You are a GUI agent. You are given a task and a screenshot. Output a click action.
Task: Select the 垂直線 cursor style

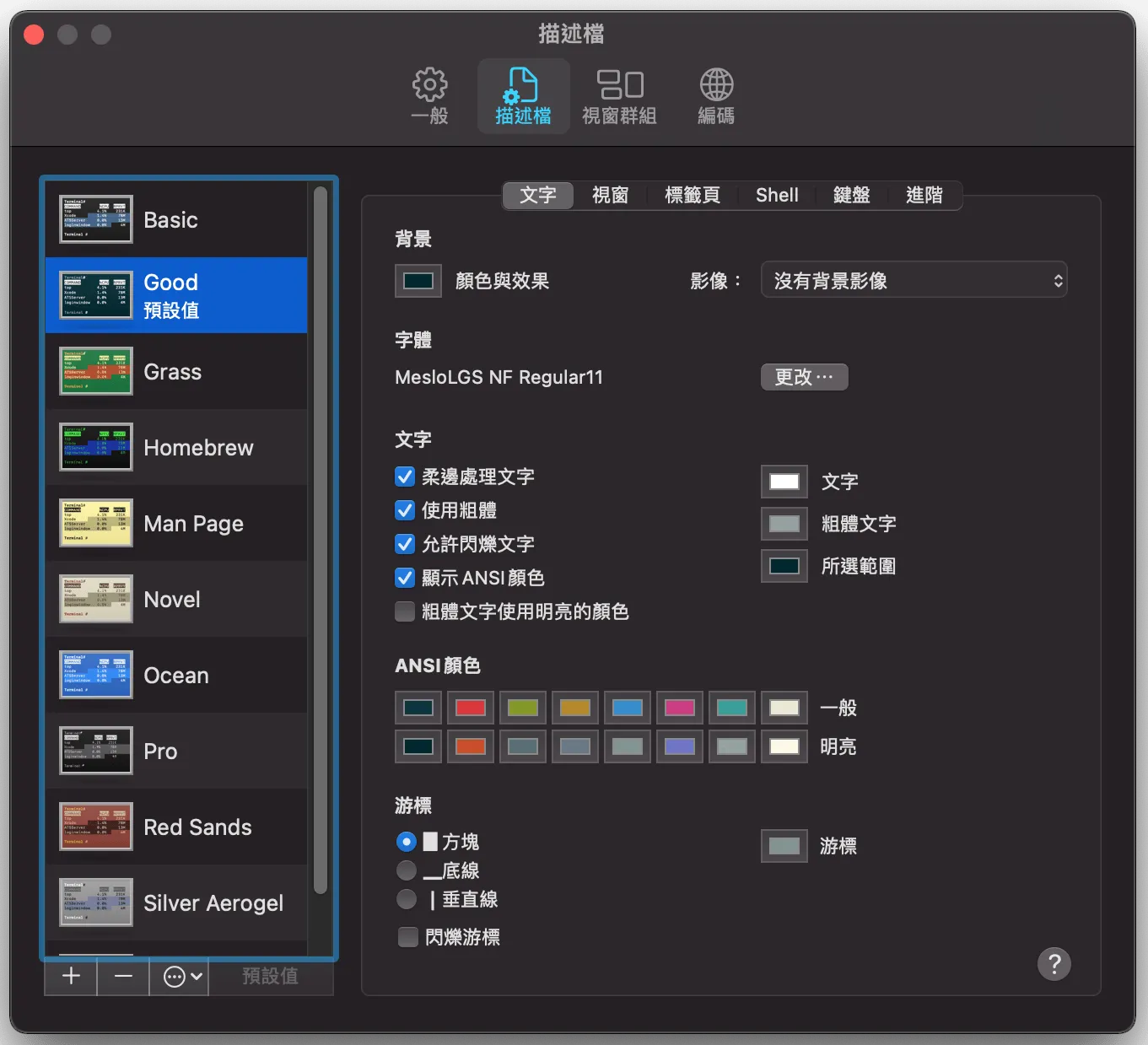406,899
